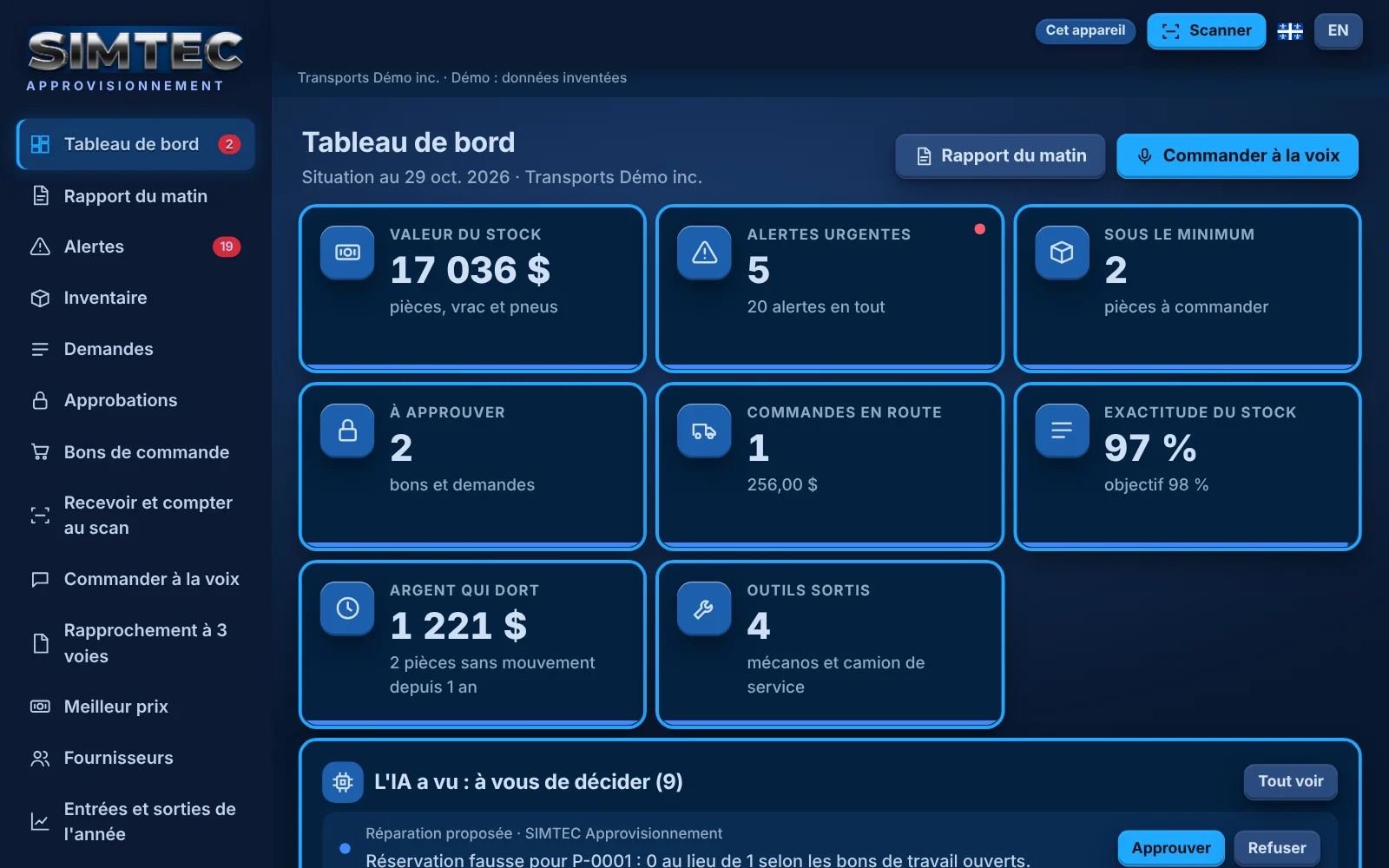Image resolution: width=1389 pixels, height=868 pixels.
Task: Click the 20 alertes en tout text
Action: point(816,306)
